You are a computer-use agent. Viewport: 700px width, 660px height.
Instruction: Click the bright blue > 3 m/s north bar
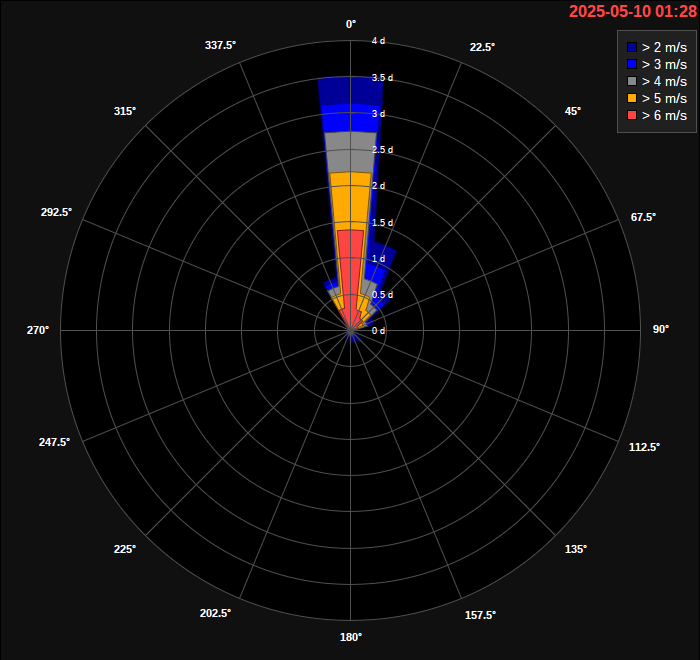pos(350,118)
